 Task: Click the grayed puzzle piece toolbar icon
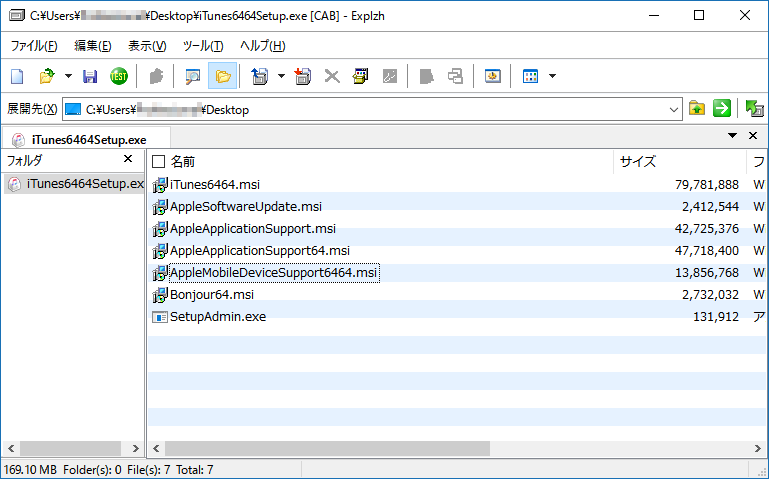156,76
